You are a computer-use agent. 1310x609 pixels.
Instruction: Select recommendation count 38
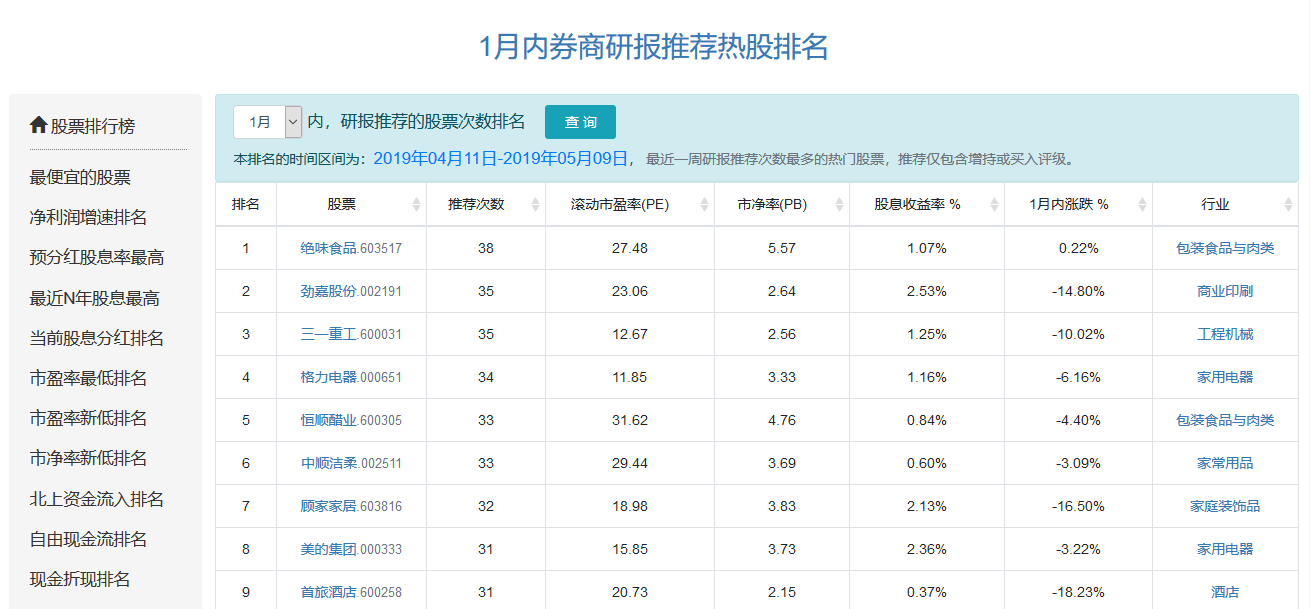[x=486, y=248]
